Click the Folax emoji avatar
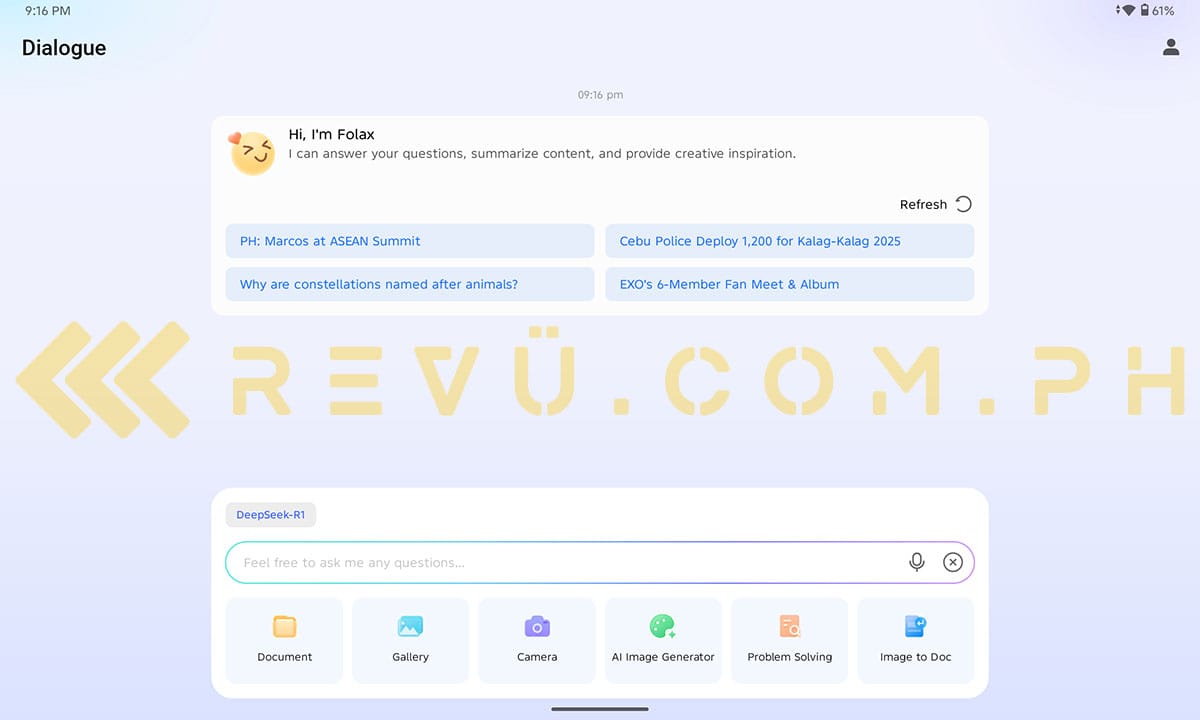This screenshot has height=720, width=1200. (x=252, y=153)
